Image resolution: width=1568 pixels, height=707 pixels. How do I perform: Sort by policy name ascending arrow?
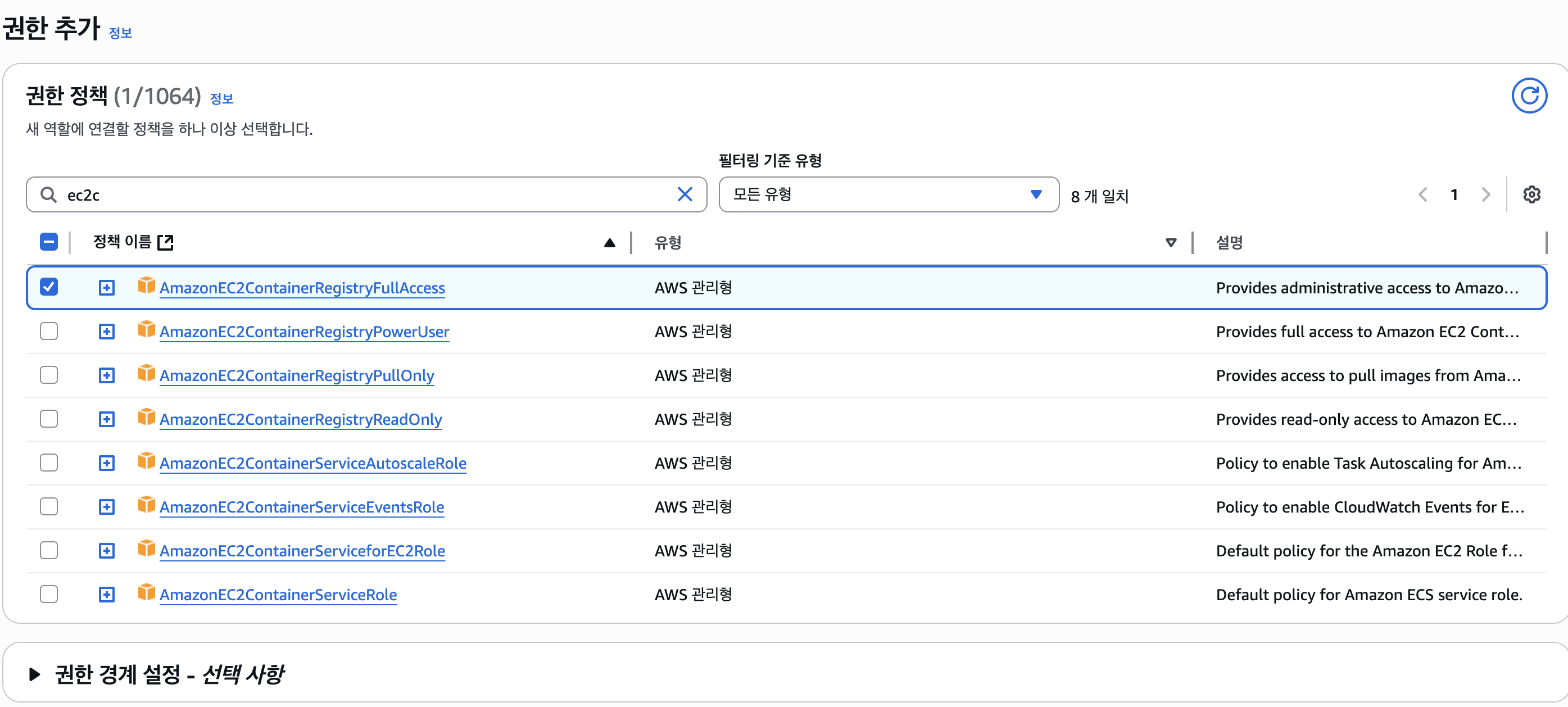click(x=609, y=243)
